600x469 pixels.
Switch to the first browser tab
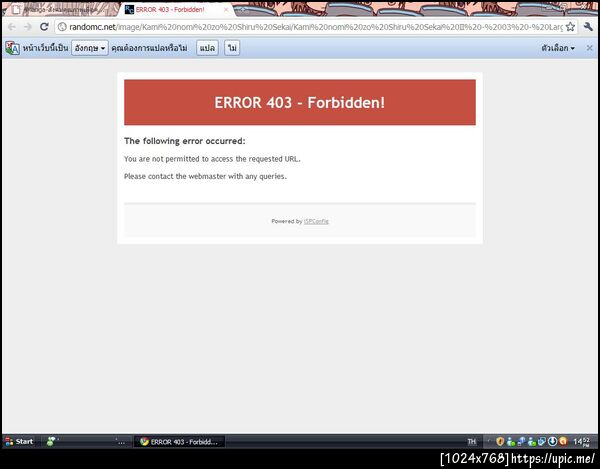click(61, 10)
